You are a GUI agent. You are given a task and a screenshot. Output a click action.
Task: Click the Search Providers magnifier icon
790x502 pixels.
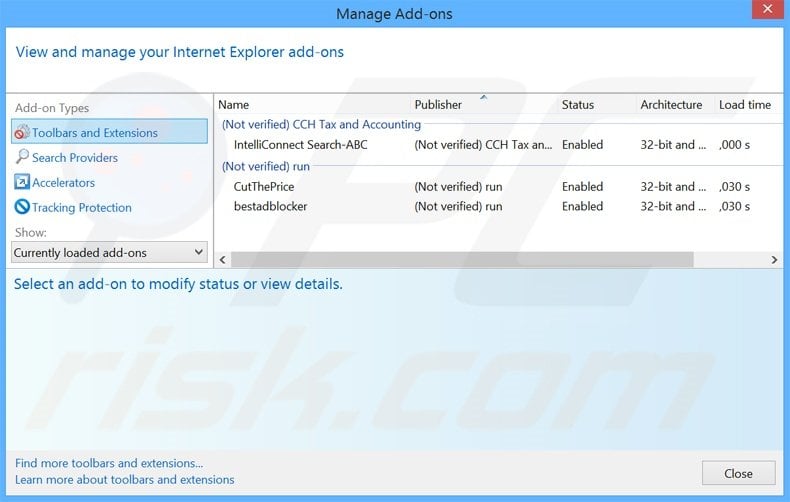[22, 157]
